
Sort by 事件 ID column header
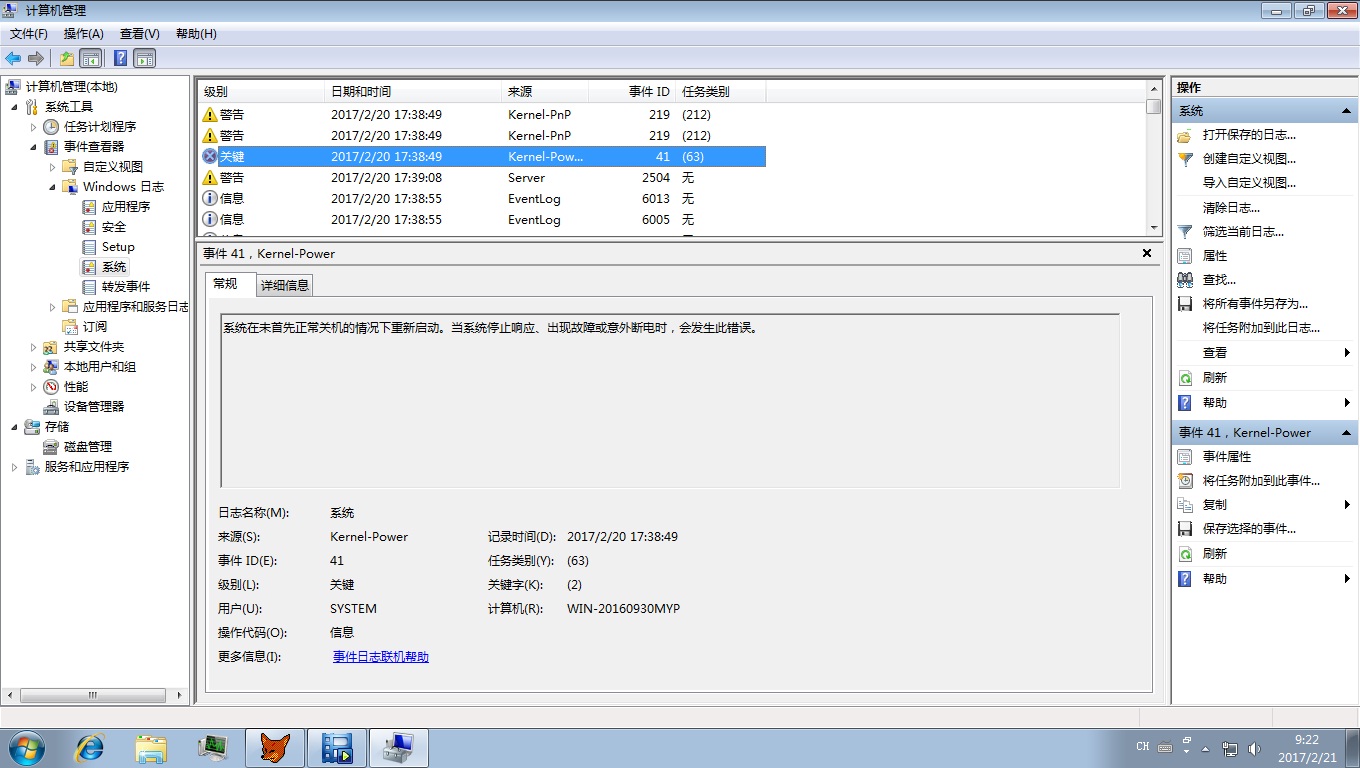pyautogui.click(x=632, y=91)
